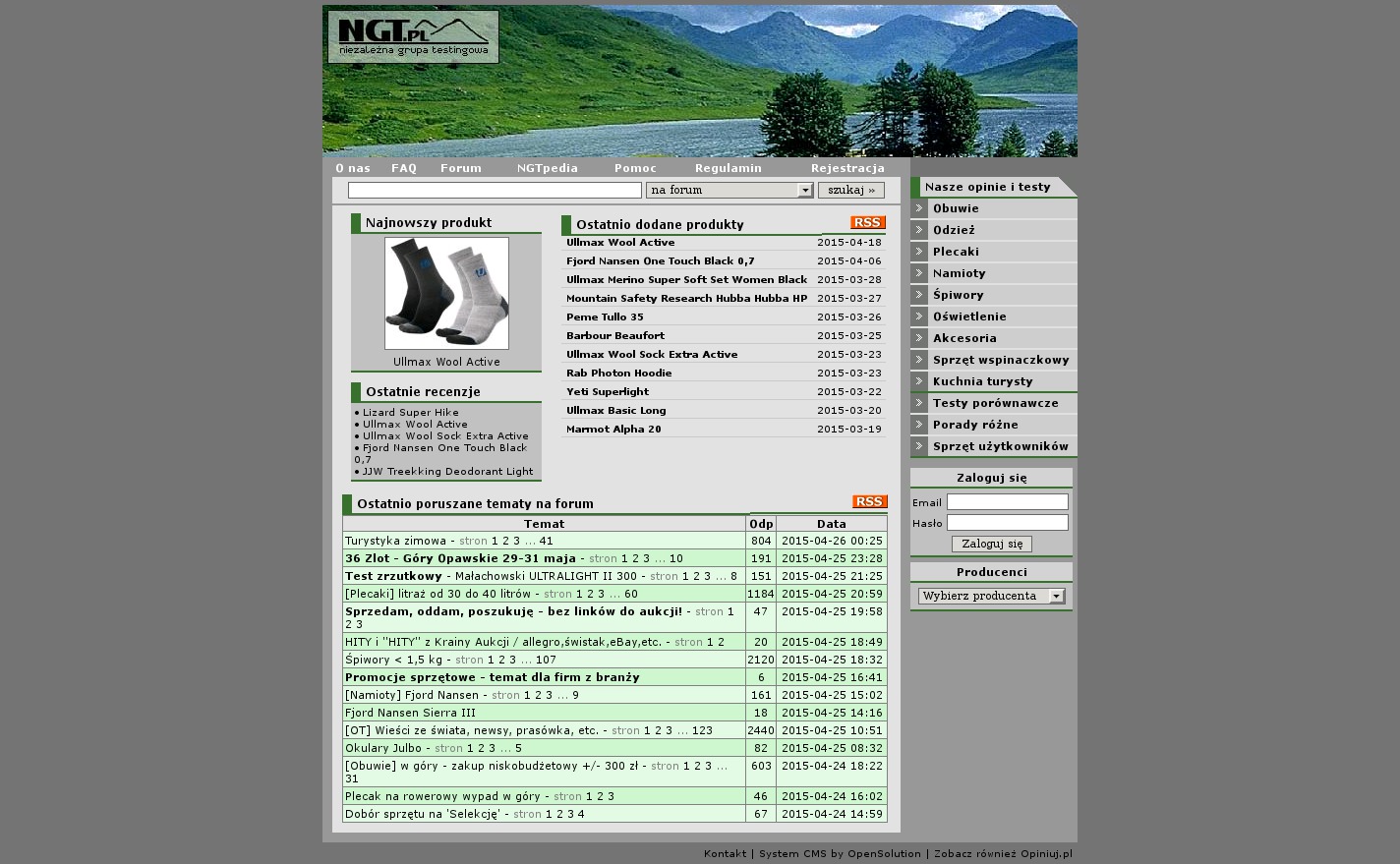Image resolution: width=1400 pixels, height=864 pixels.
Task: Click arrow icon next to Namioty
Action: (x=919, y=273)
